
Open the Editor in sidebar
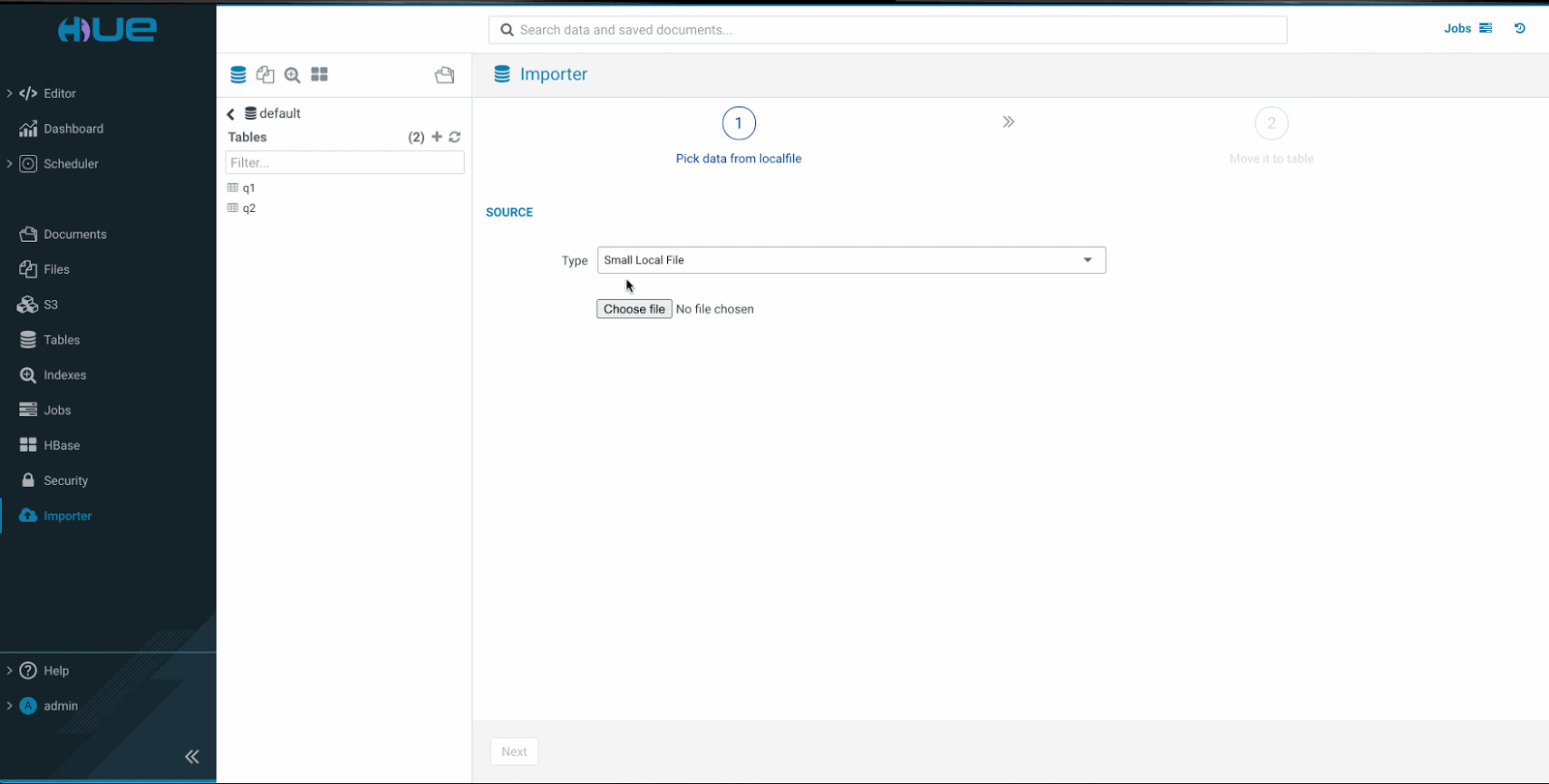point(59,94)
